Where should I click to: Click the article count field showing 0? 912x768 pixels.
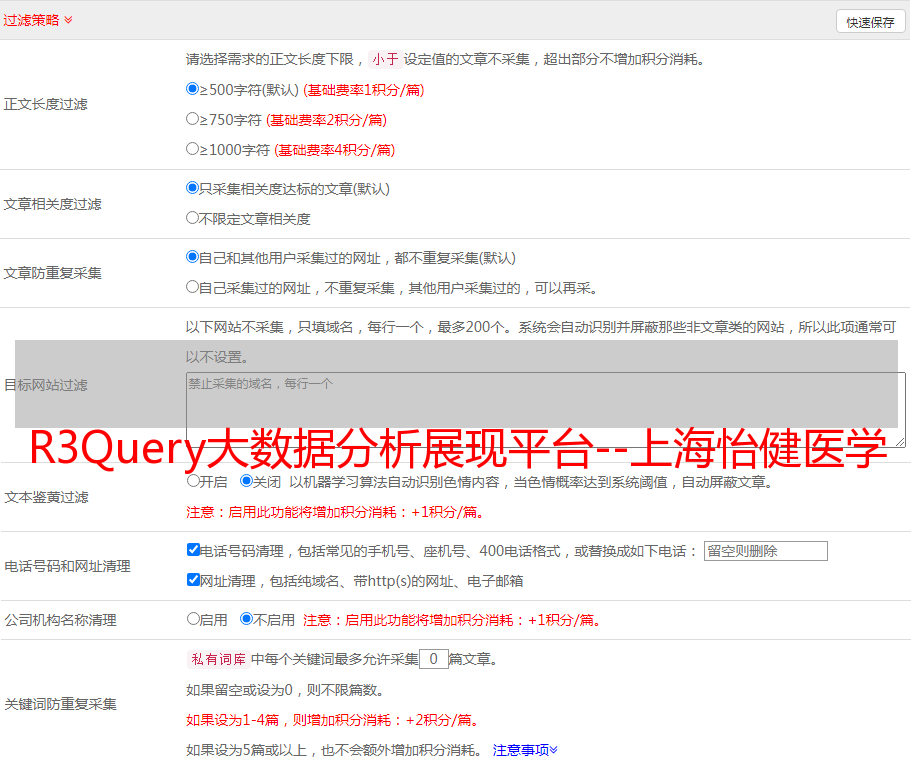433,659
